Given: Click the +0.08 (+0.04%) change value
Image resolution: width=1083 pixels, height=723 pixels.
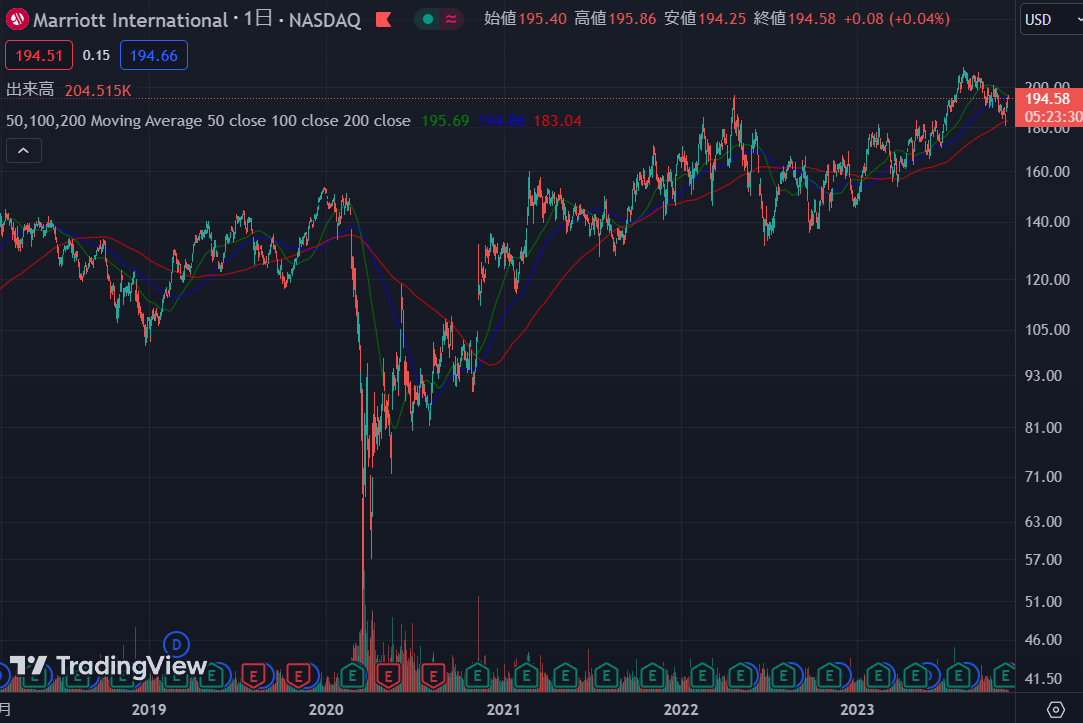Looking at the screenshot, I should click(897, 19).
